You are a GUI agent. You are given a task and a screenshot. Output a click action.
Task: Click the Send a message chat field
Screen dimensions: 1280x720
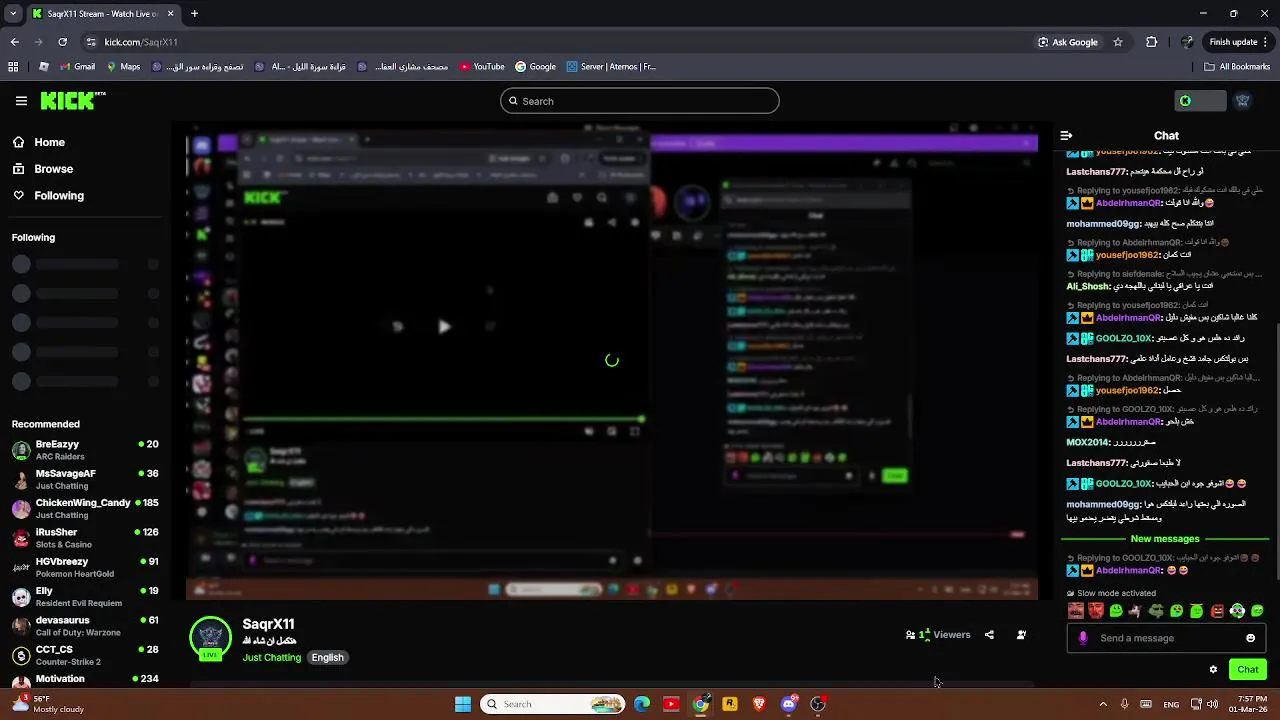1166,638
